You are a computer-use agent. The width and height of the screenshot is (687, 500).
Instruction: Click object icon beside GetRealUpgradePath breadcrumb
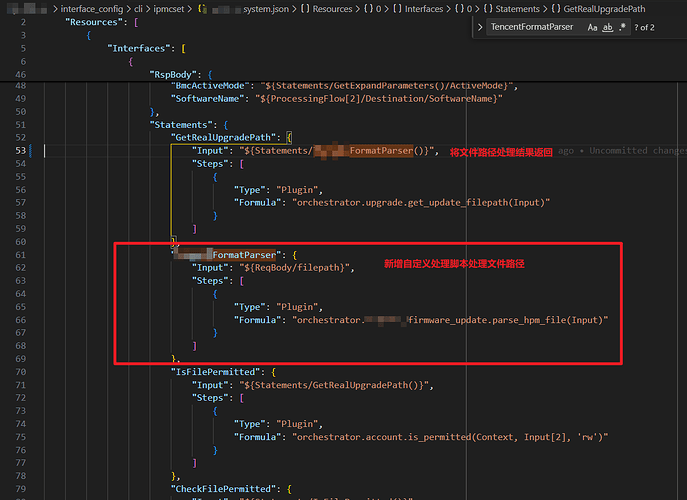click(x=556, y=8)
